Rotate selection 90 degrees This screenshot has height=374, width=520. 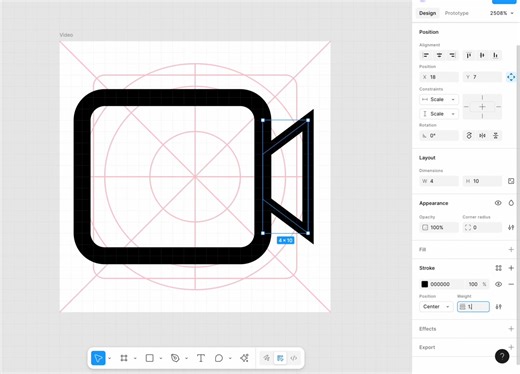[469, 135]
